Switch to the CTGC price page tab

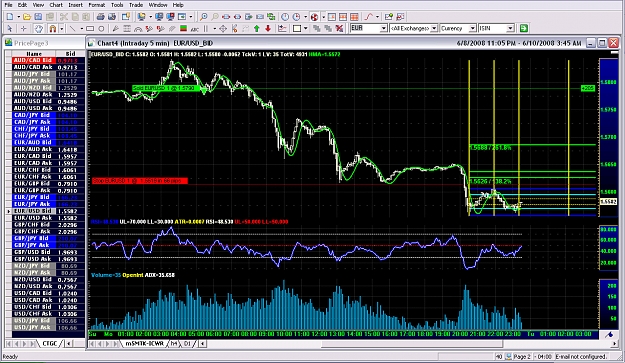(x=50, y=343)
